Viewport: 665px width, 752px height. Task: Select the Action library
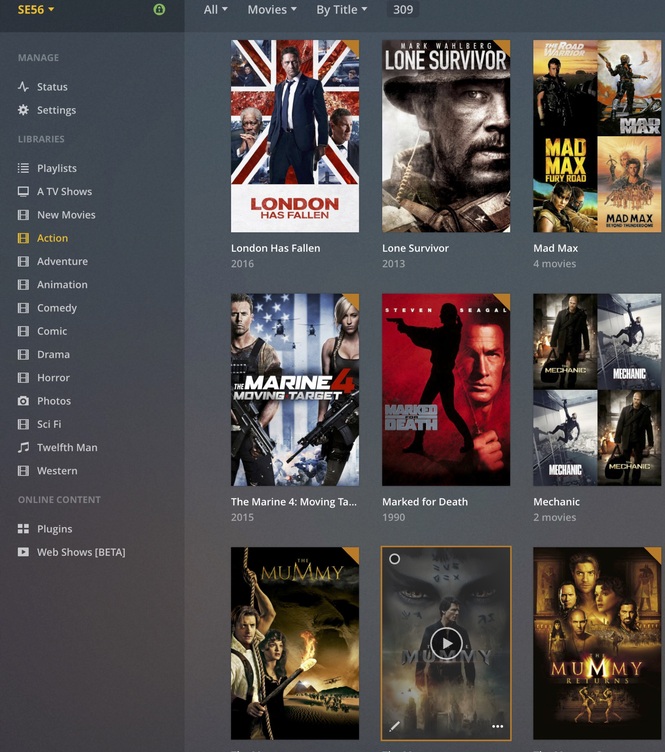point(52,238)
